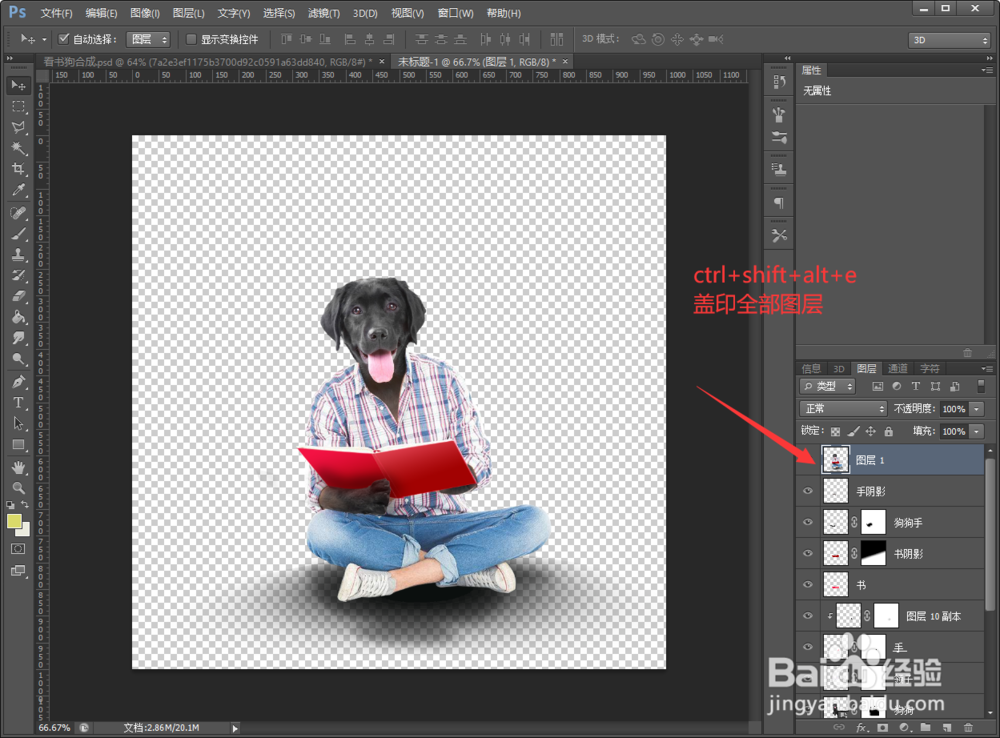Select the Paint Bucket tool
The image size is (1000, 738).
pyautogui.click(x=18, y=317)
